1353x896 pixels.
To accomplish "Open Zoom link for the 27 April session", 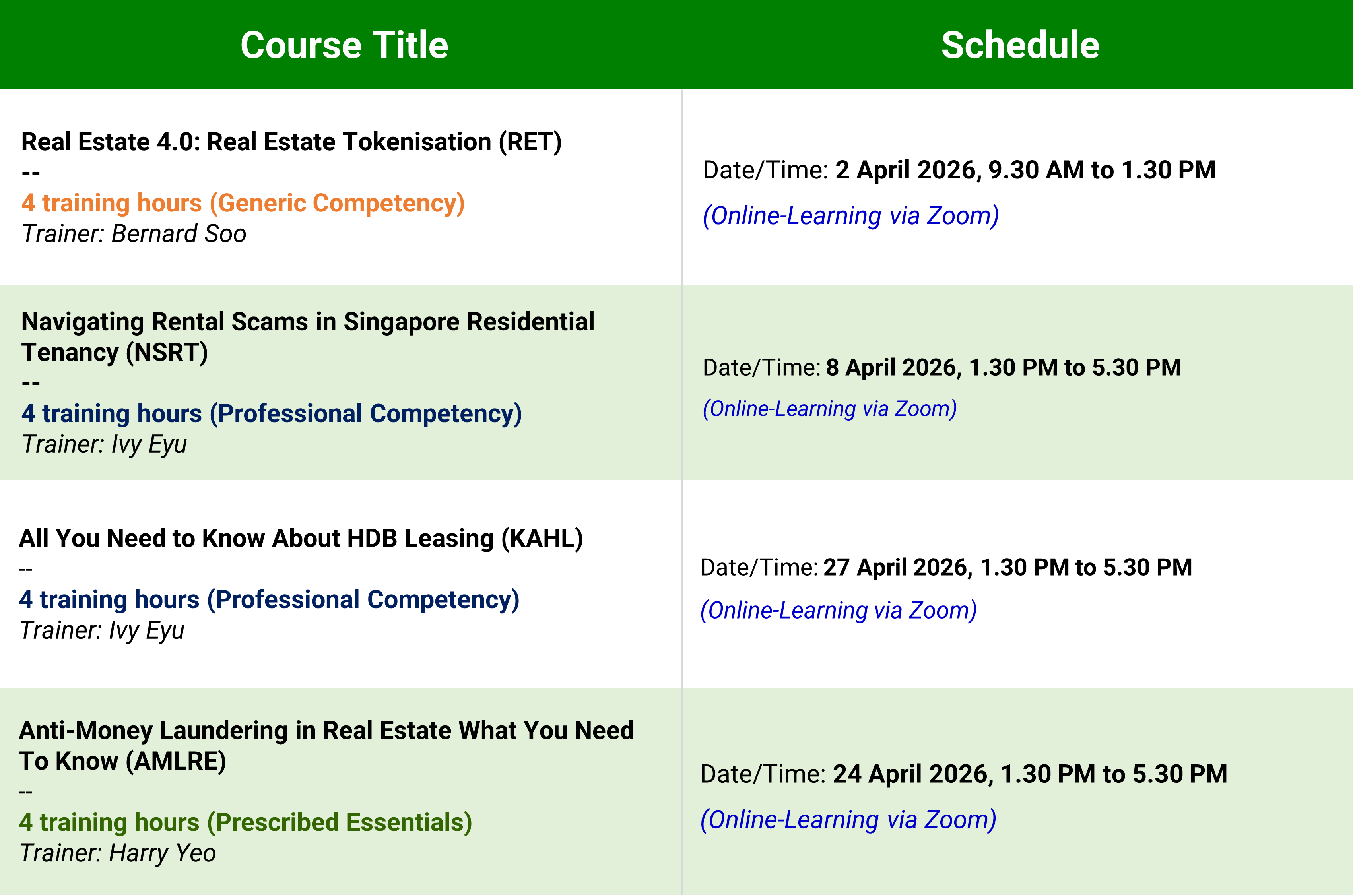I will [838, 610].
